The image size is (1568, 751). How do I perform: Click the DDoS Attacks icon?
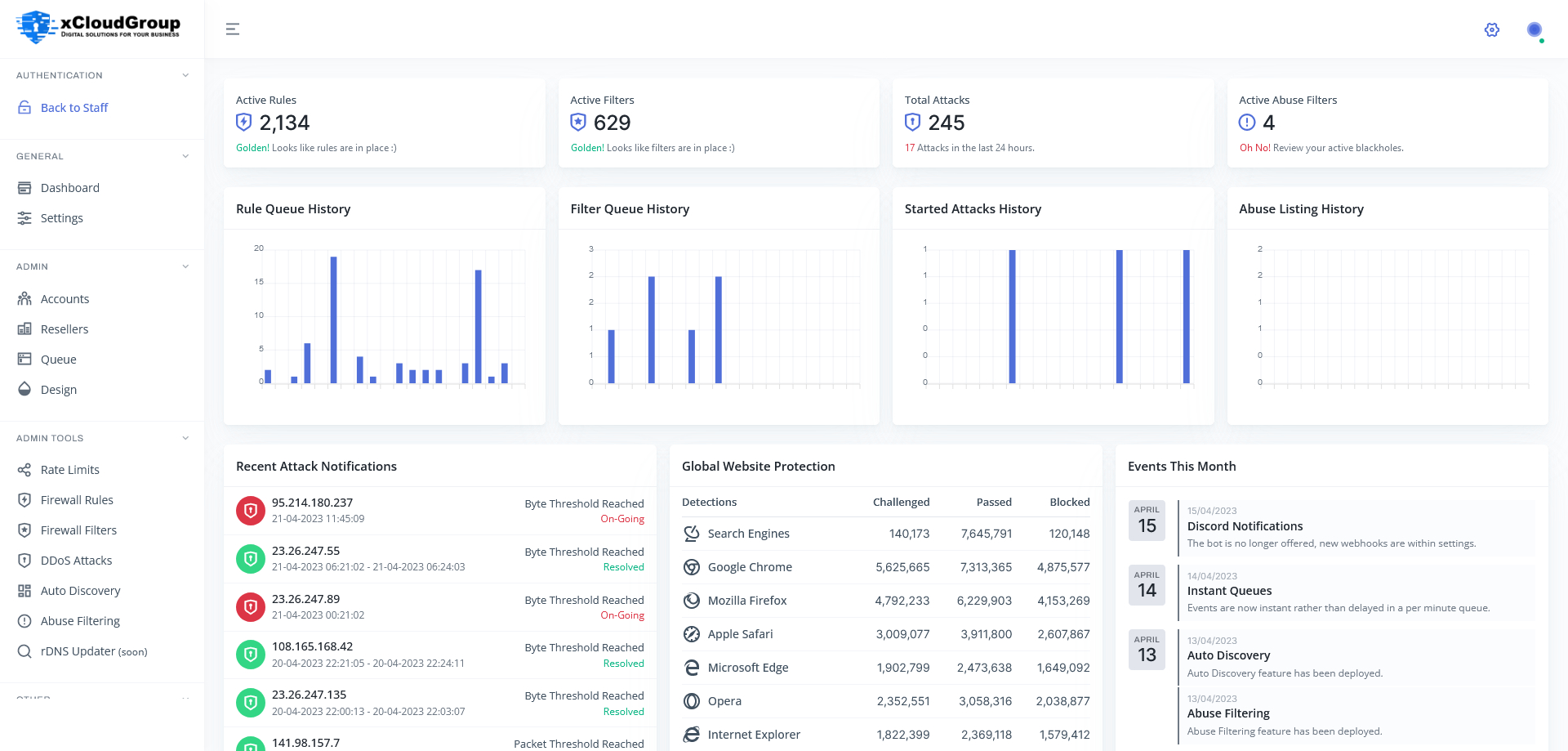coord(24,560)
